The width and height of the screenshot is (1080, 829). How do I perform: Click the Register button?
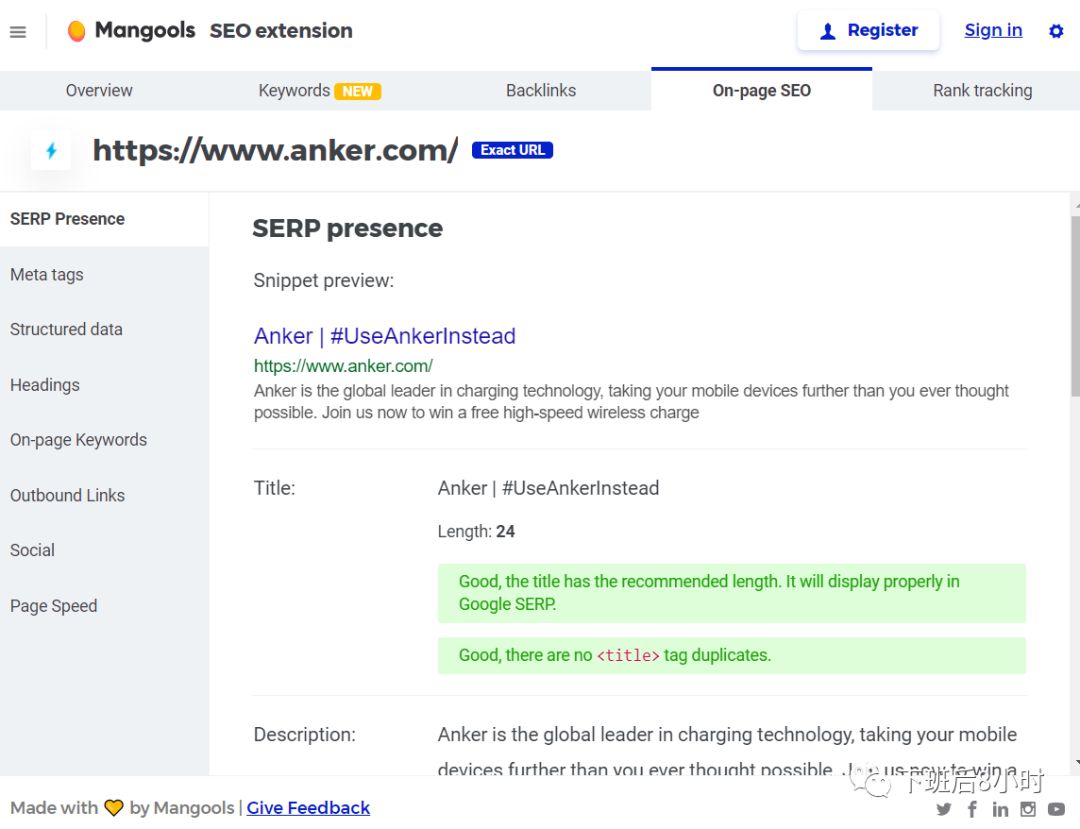click(868, 31)
